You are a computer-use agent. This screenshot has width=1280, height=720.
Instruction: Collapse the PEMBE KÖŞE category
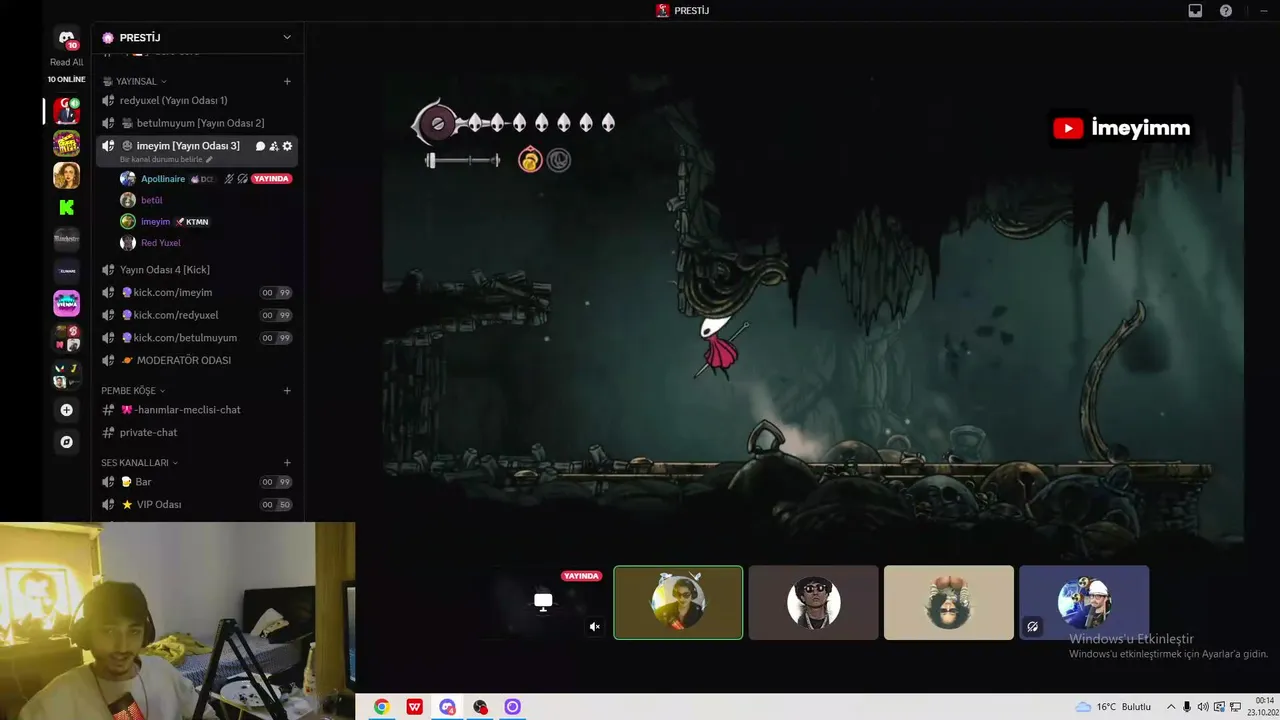tap(133, 391)
